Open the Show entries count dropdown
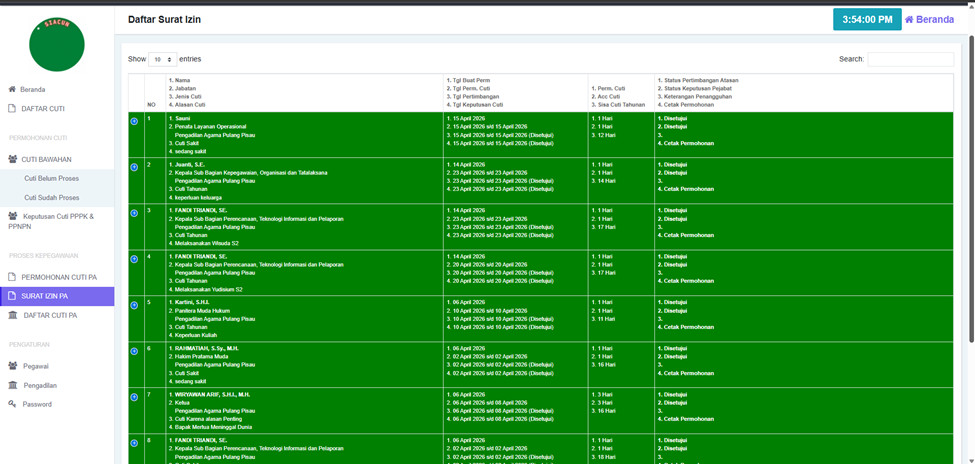Viewport: 975px width, 464px height. [x=163, y=60]
